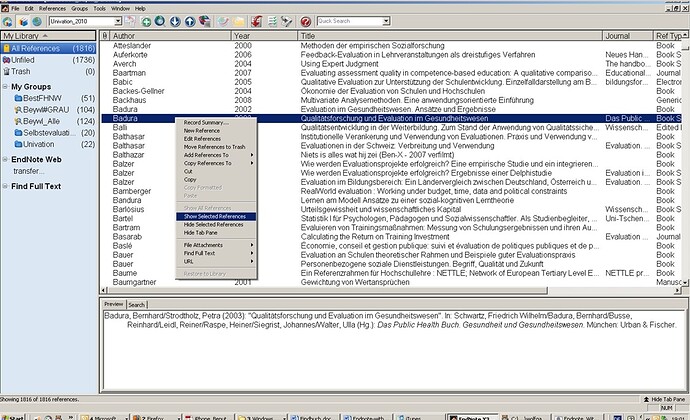The height and width of the screenshot is (420, 690).
Task: Click the reference list scroll-down arrow
Action: tap(685, 282)
